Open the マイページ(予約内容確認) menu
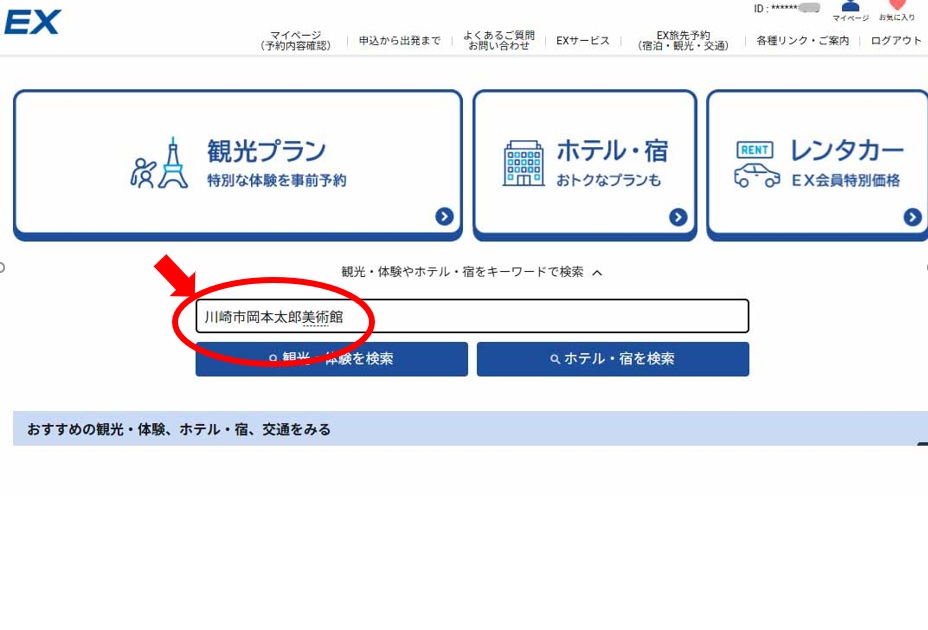The height and width of the screenshot is (630, 928). [x=296, y=40]
